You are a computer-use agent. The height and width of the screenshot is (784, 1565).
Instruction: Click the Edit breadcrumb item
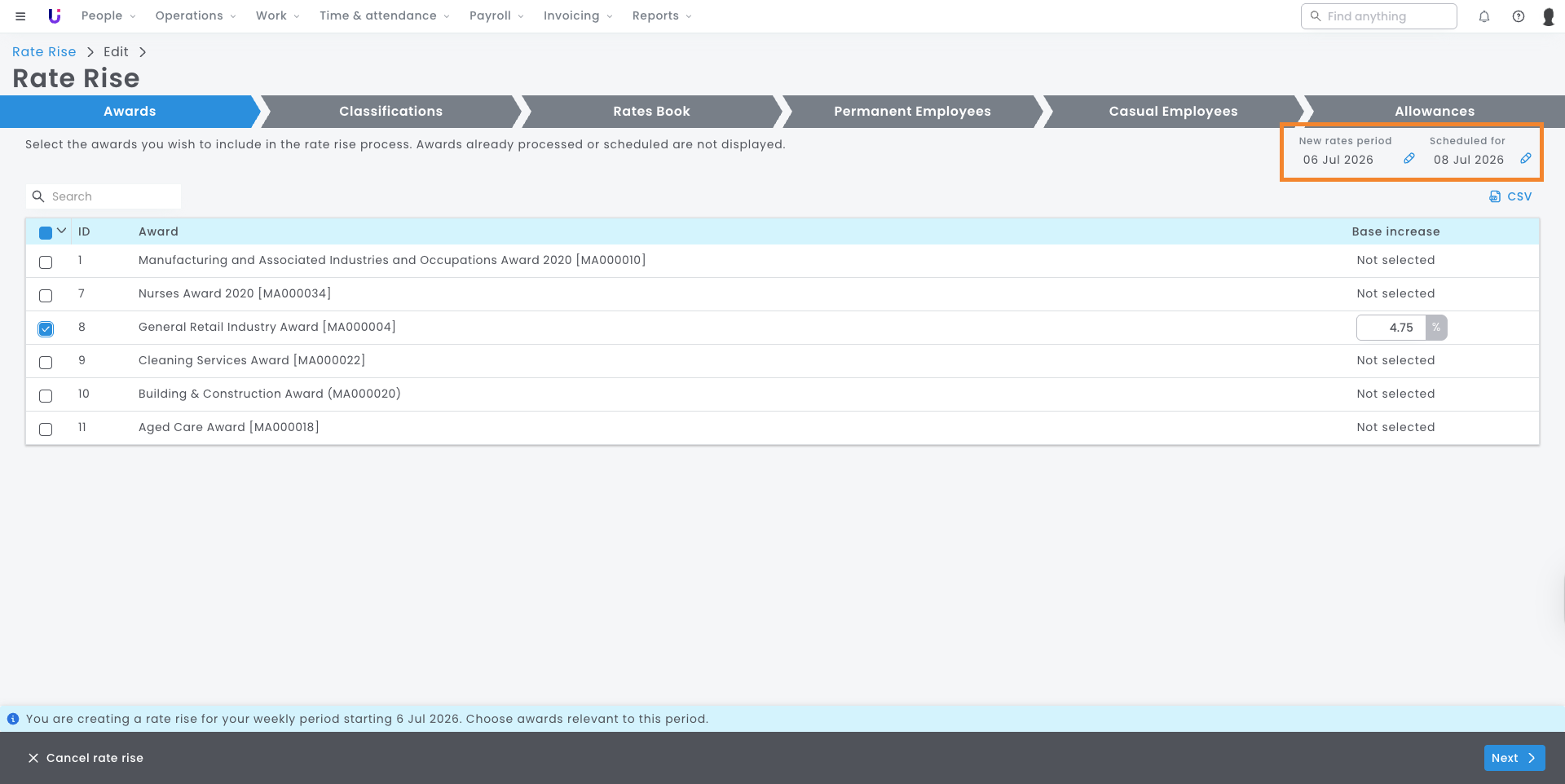[x=116, y=52]
